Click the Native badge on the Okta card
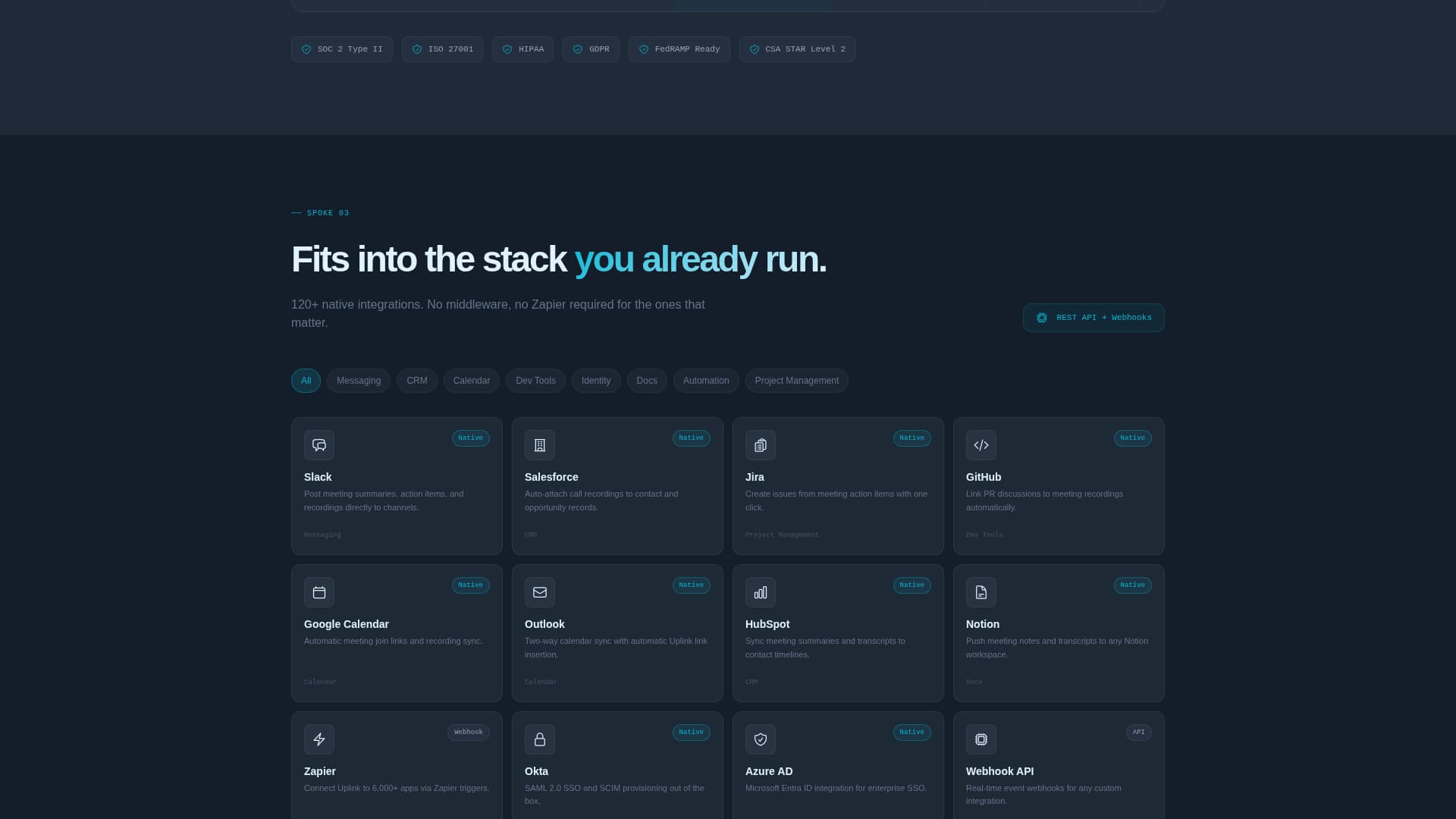Screen dimensions: 1456x819 coord(692,733)
